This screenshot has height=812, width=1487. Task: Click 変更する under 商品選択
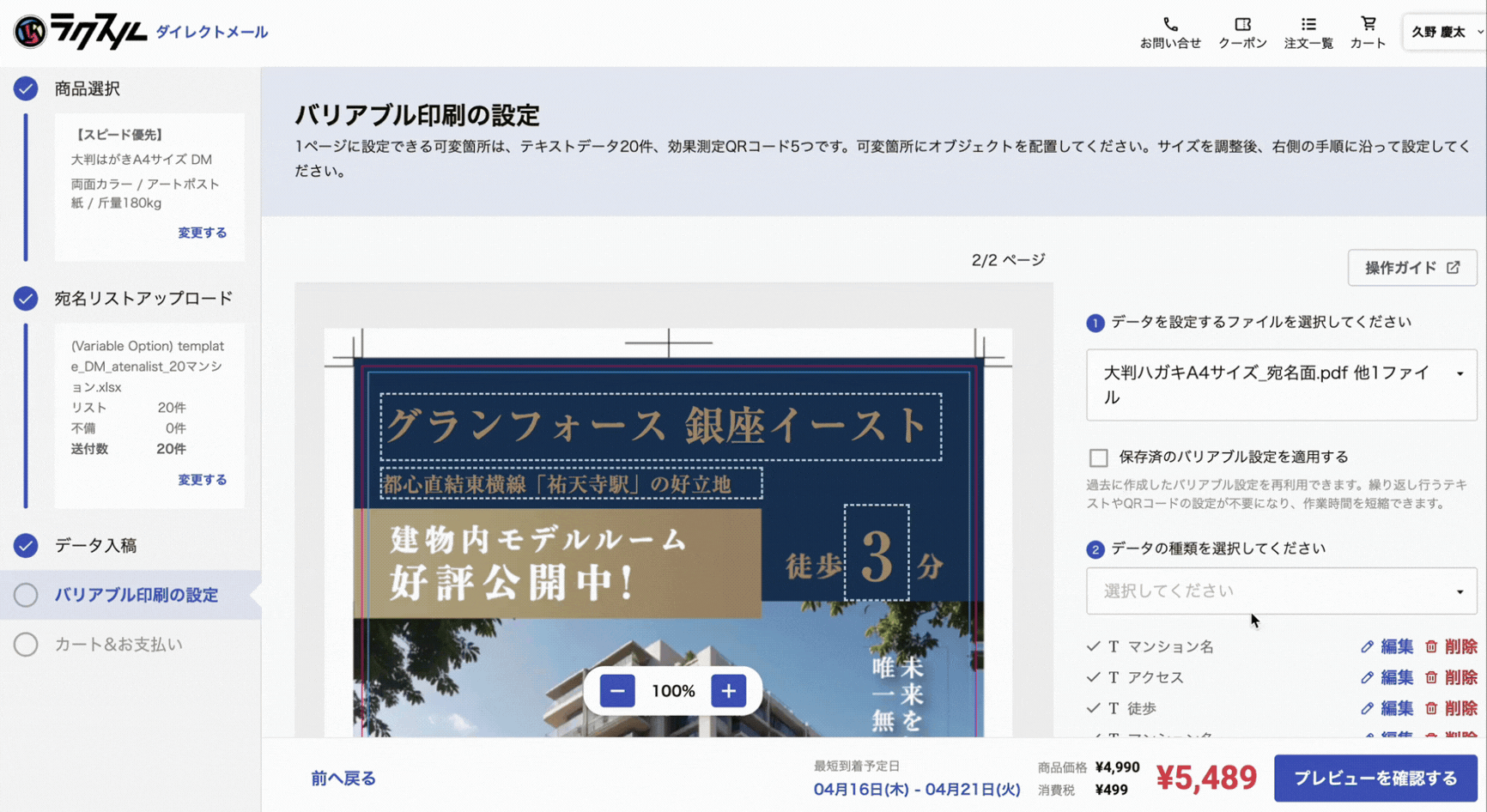pyautogui.click(x=202, y=233)
